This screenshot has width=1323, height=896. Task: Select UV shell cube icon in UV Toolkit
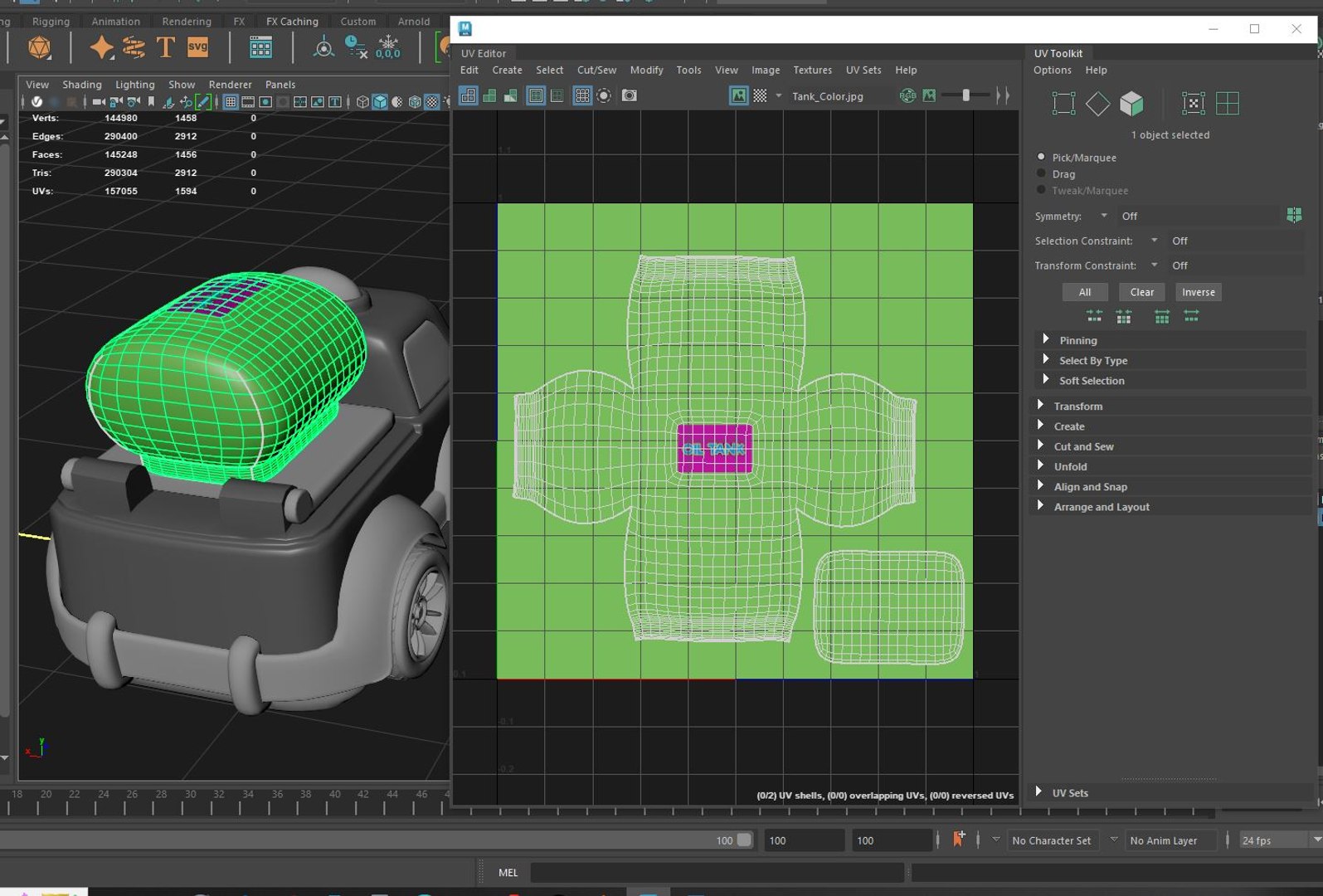[1131, 104]
